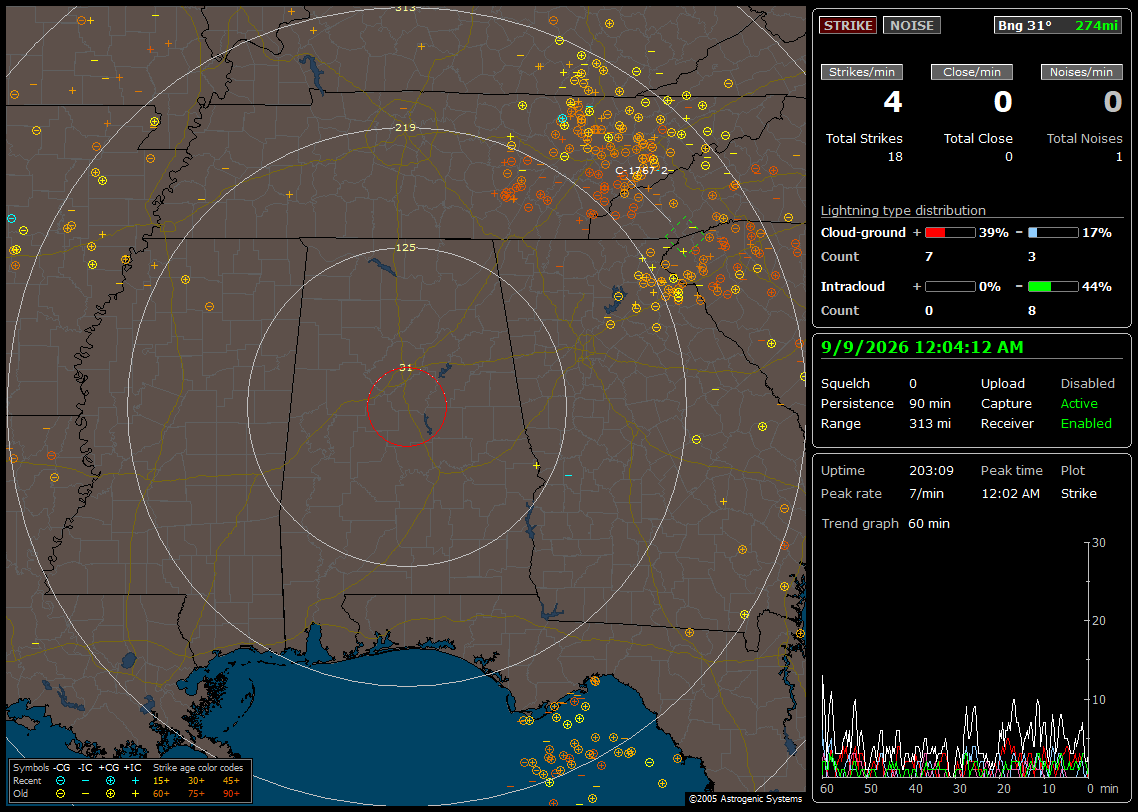
Task: Click the red center range circle on map
Action: [x=406, y=407]
